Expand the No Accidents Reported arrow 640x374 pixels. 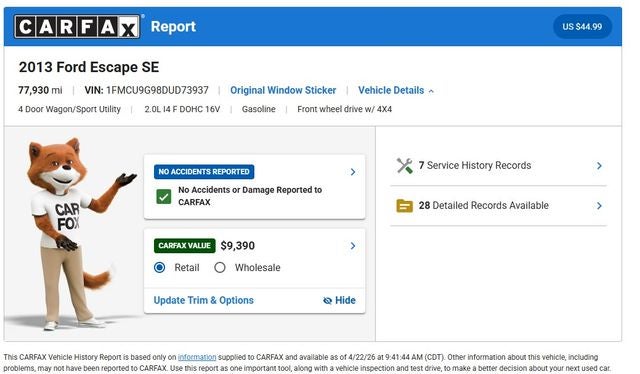[x=353, y=172]
